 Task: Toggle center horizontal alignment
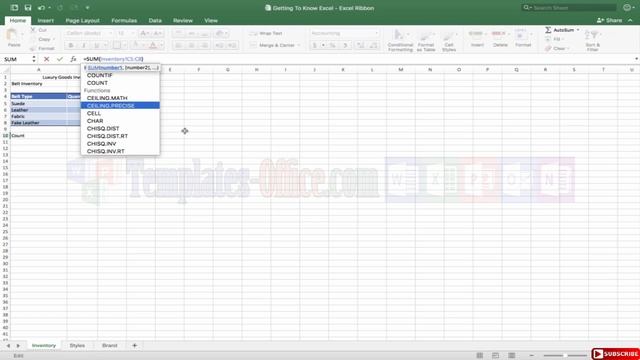[191, 45]
